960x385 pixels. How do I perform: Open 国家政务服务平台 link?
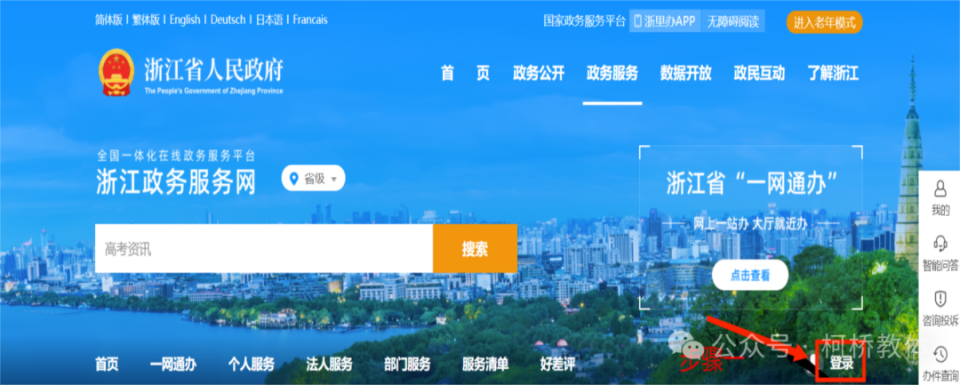point(585,21)
